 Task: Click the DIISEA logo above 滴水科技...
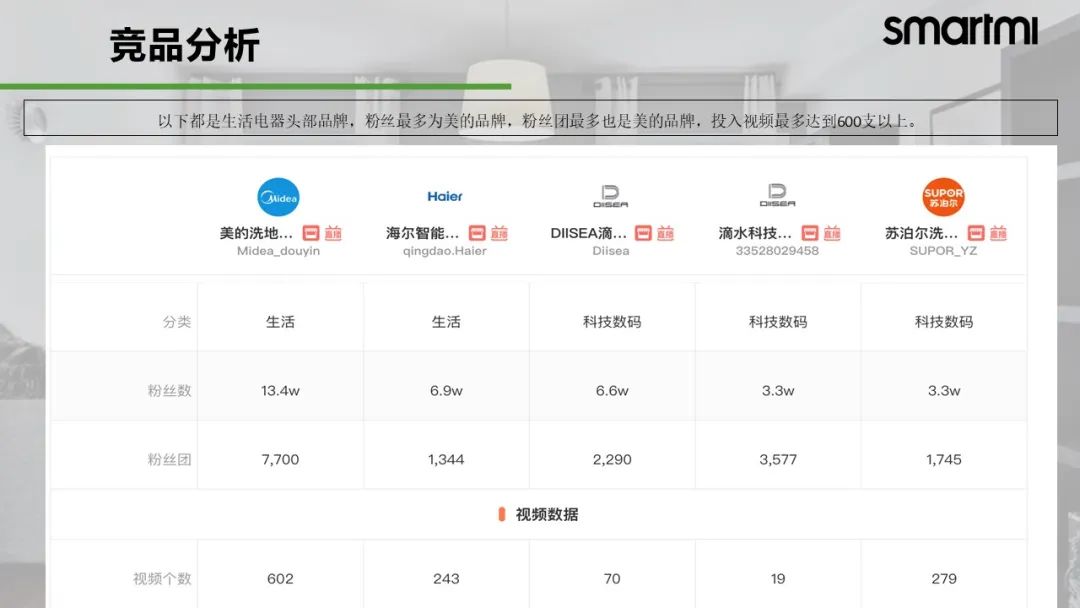tap(777, 196)
